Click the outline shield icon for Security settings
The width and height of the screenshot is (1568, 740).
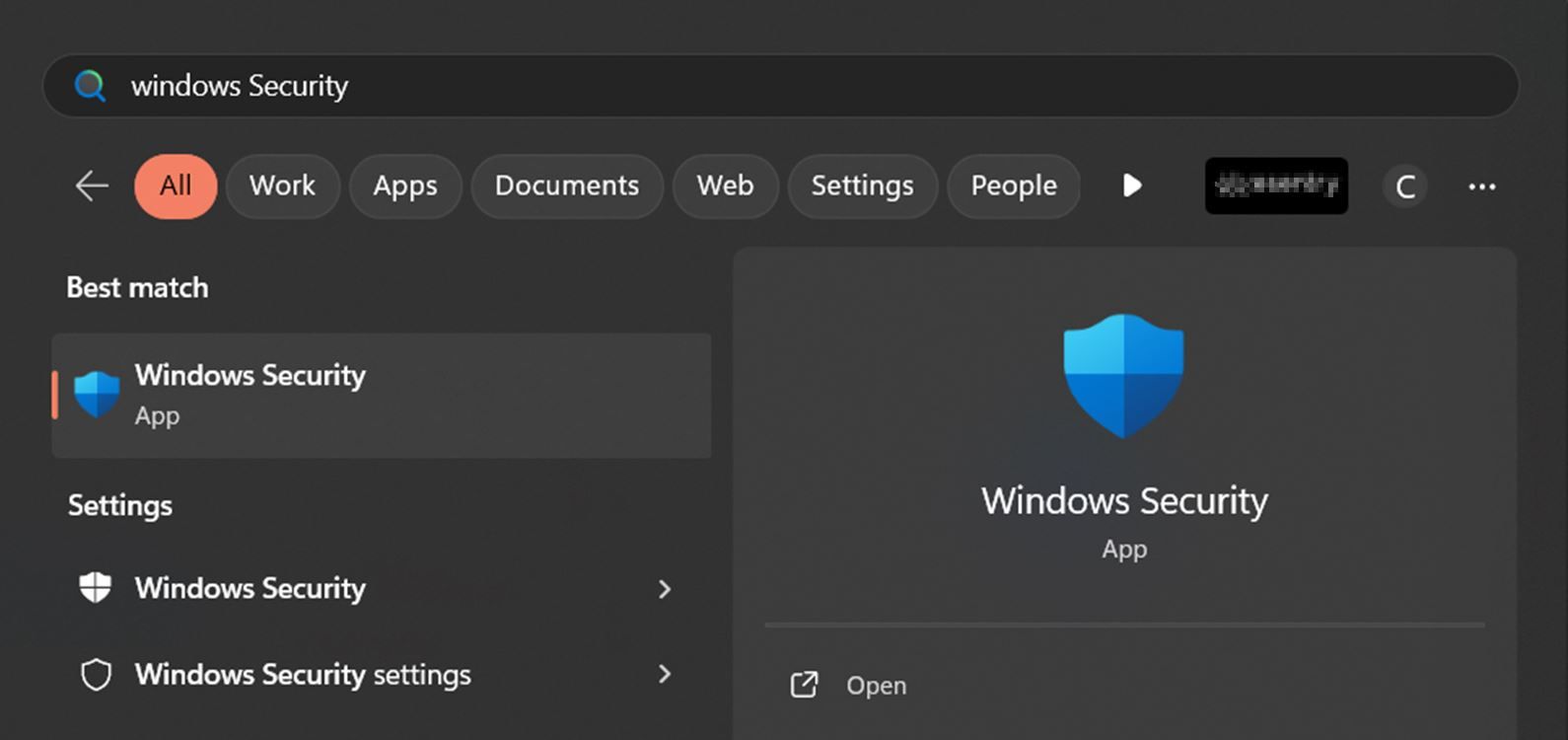pyautogui.click(x=96, y=675)
